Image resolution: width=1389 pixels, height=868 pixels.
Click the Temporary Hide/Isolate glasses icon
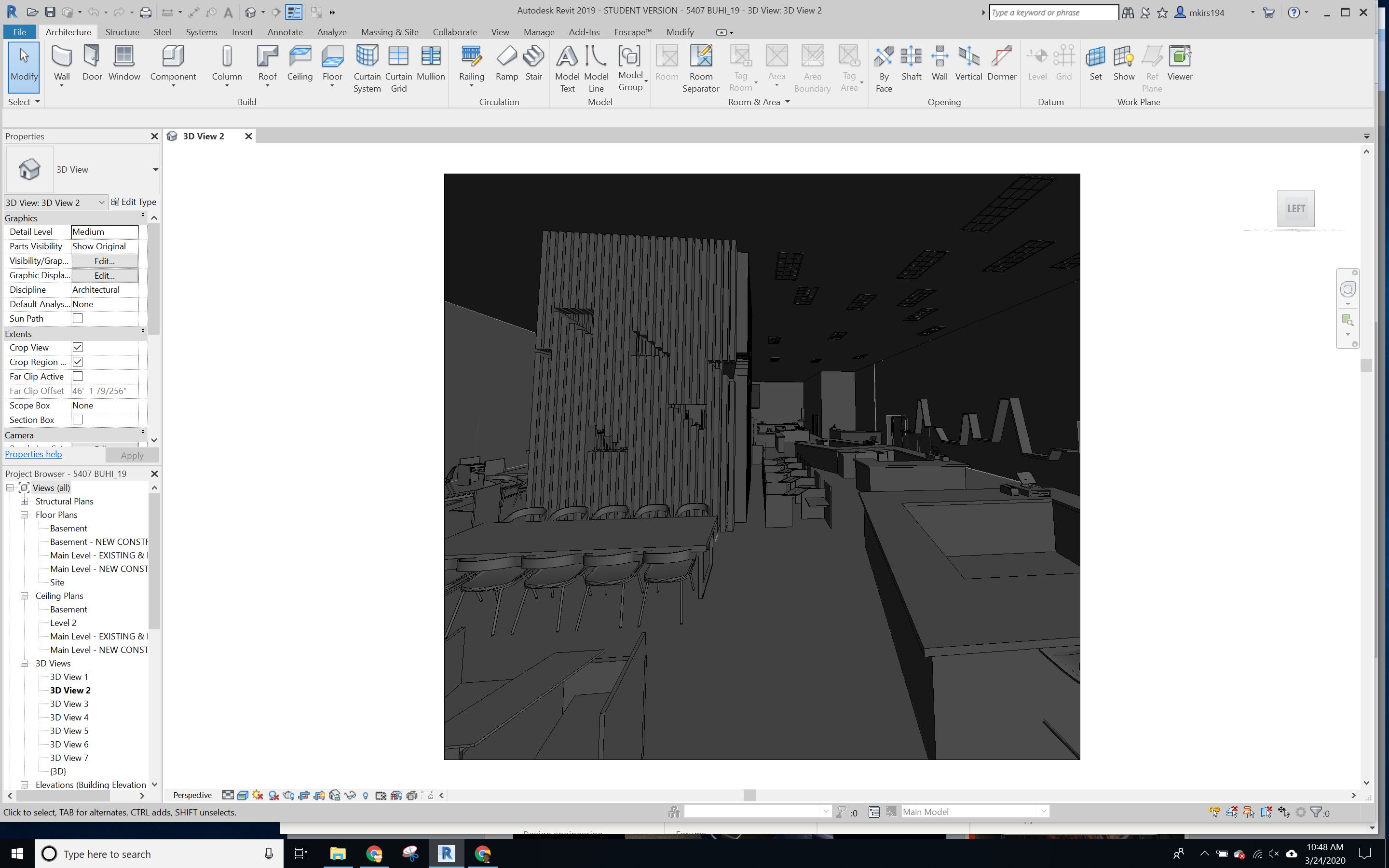[x=350, y=796]
